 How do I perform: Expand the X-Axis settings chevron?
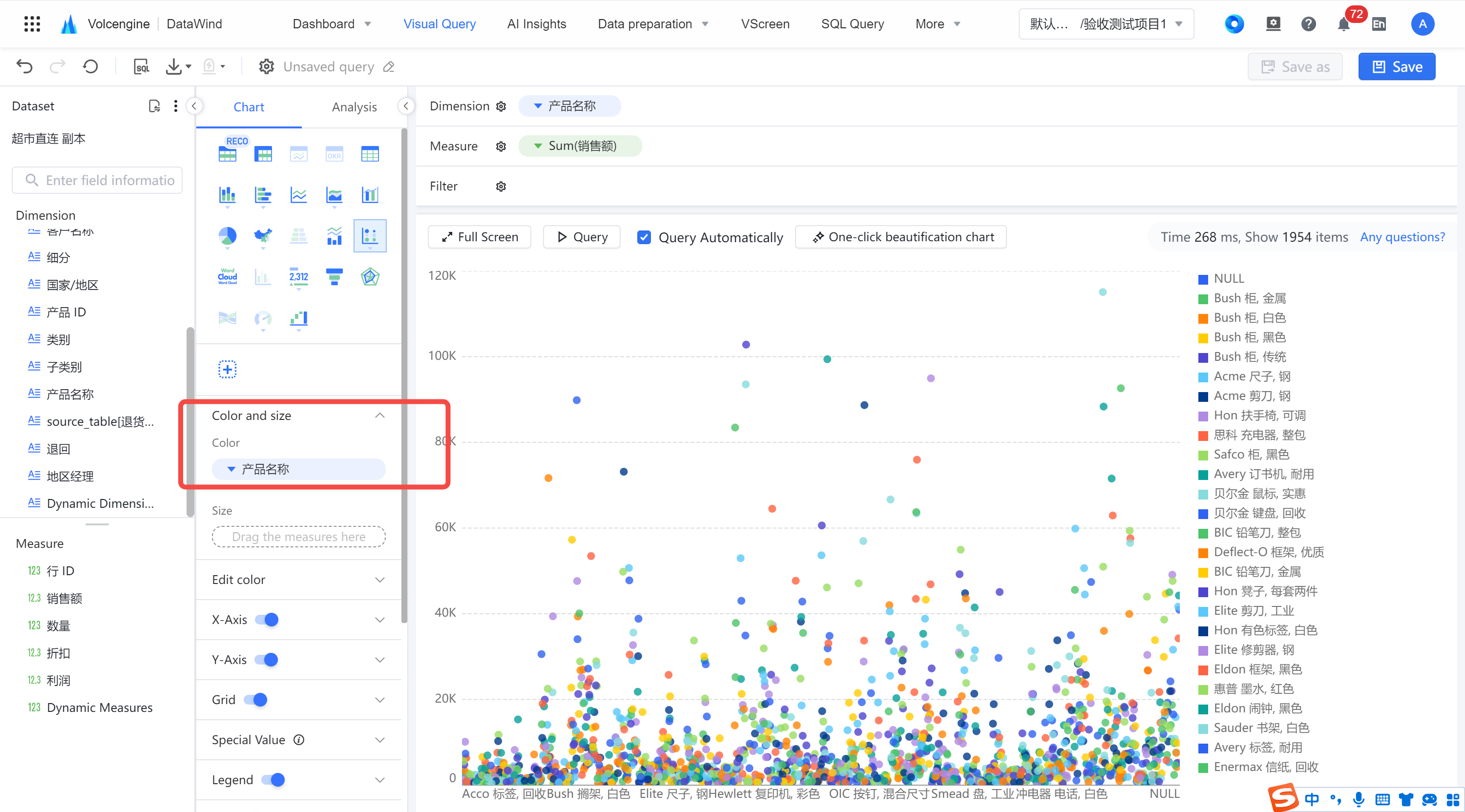click(380, 619)
